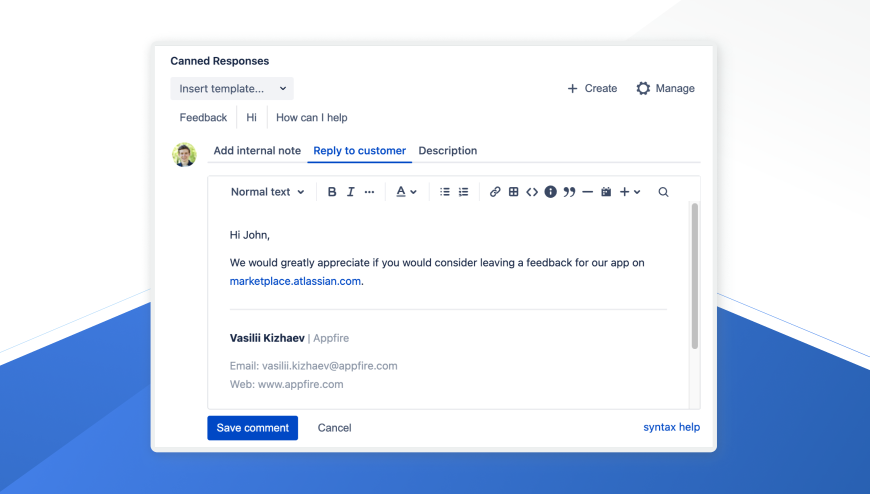
Task: Expand the plus insert-more menu
Action: (x=630, y=192)
